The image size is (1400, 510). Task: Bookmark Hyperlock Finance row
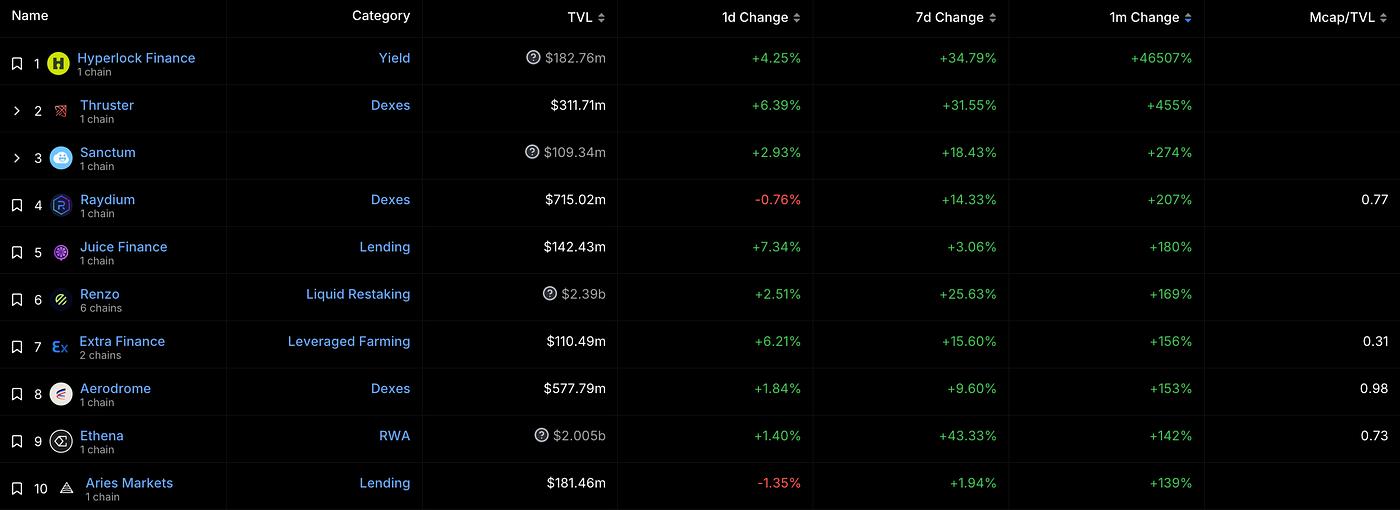(x=17, y=64)
